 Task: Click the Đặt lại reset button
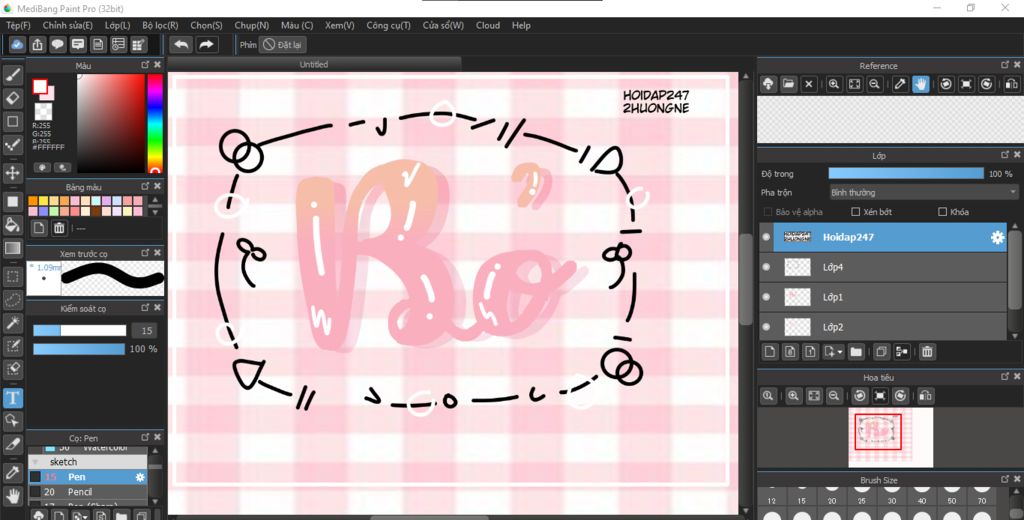coord(283,44)
